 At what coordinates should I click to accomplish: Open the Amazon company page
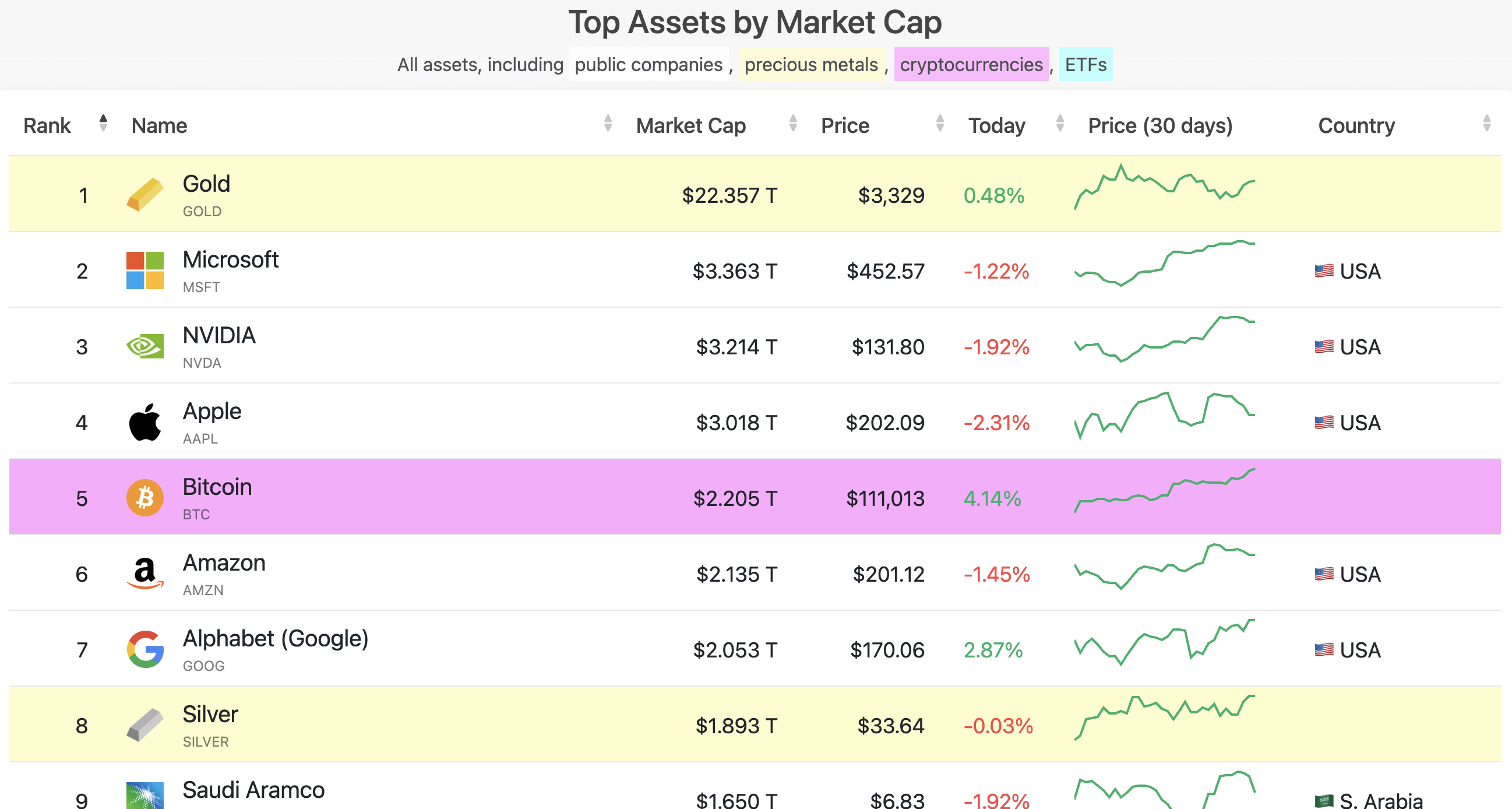click(224, 562)
